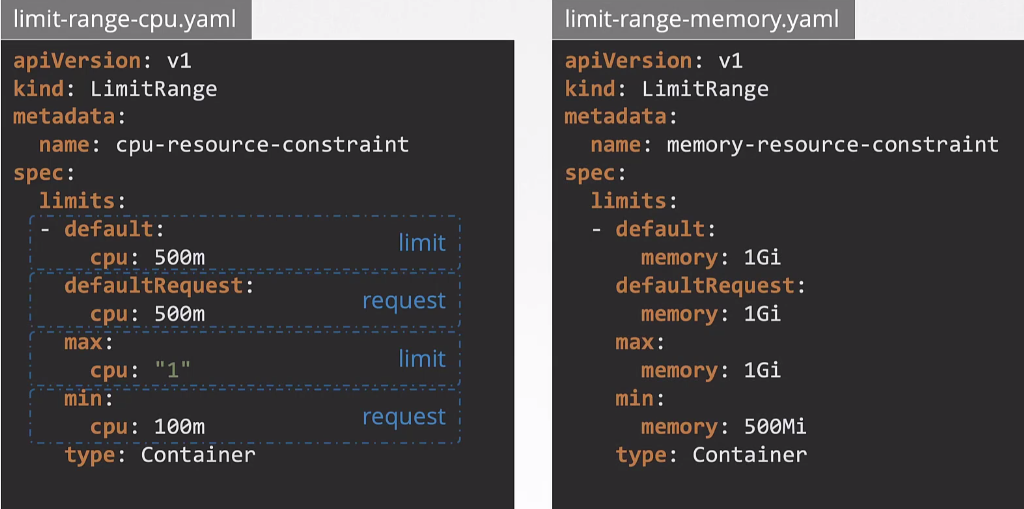Click the cpu-resource-constraint name value
The width and height of the screenshot is (1024, 509).
click(x=262, y=144)
